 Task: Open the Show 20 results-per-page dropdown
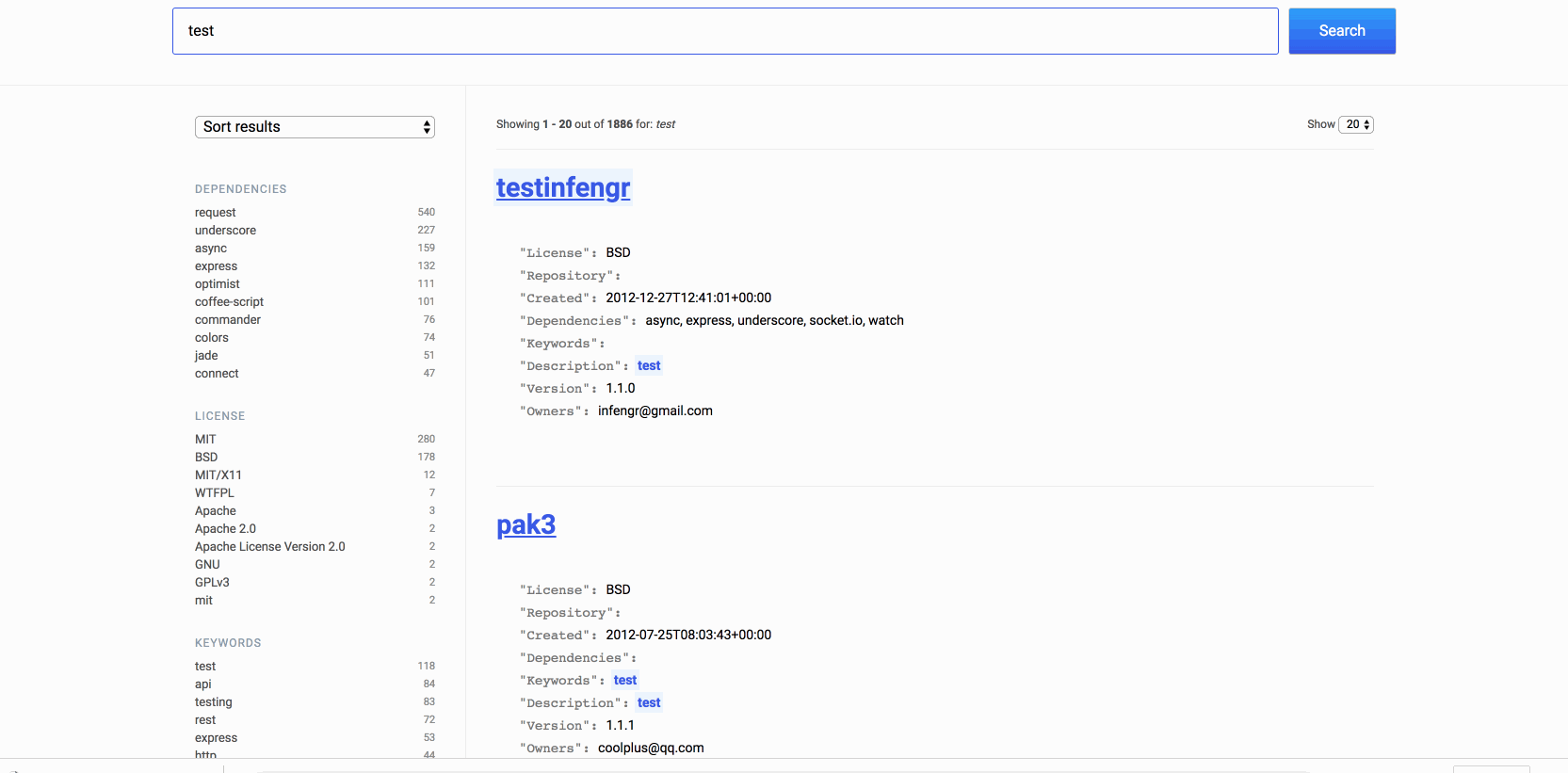[x=1356, y=124]
